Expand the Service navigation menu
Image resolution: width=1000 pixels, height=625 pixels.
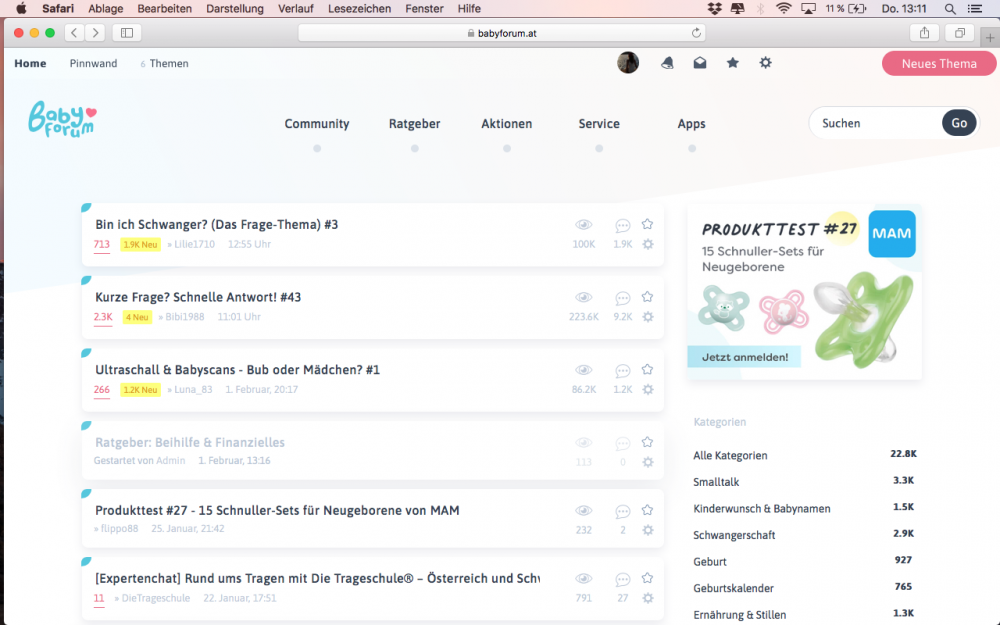pos(599,124)
